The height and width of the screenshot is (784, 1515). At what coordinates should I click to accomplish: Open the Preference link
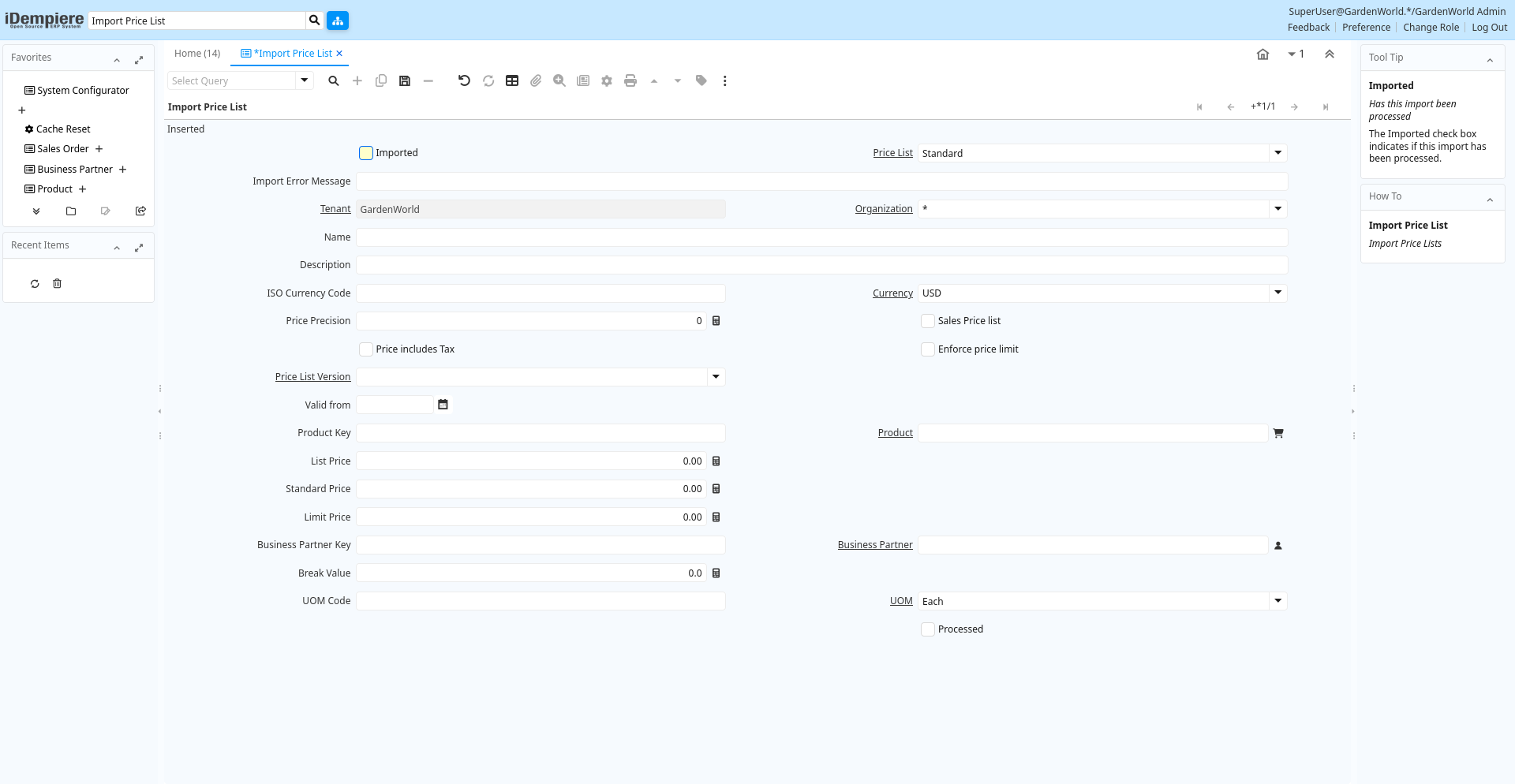point(1366,28)
